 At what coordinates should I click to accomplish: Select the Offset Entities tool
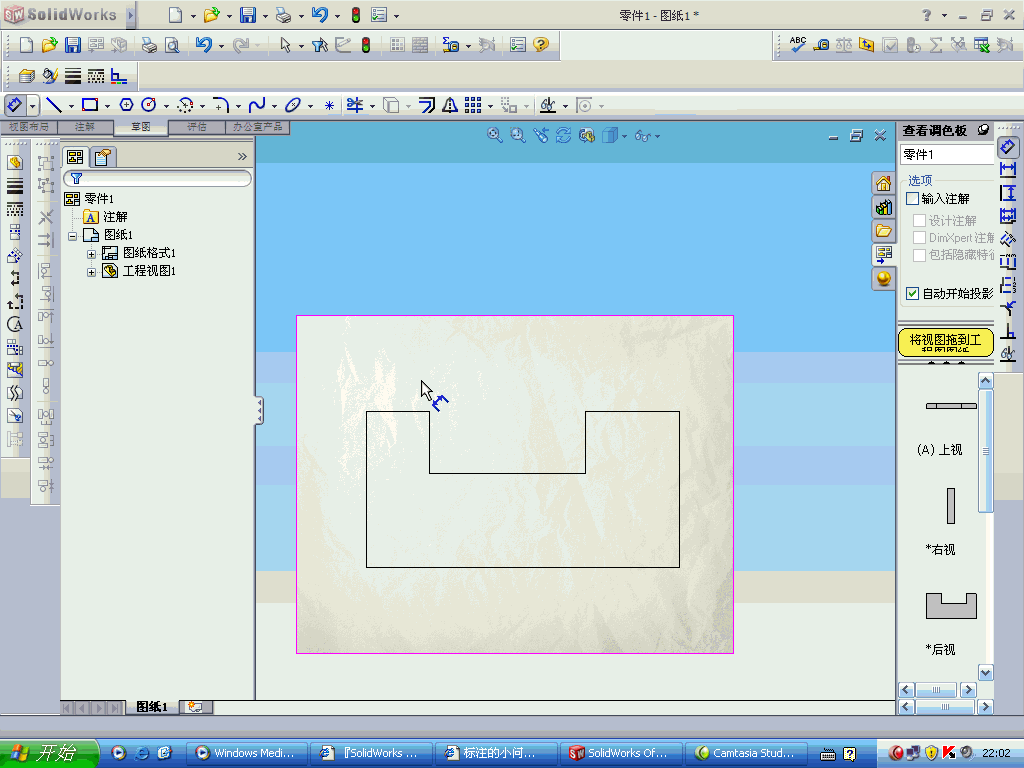point(426,105)
